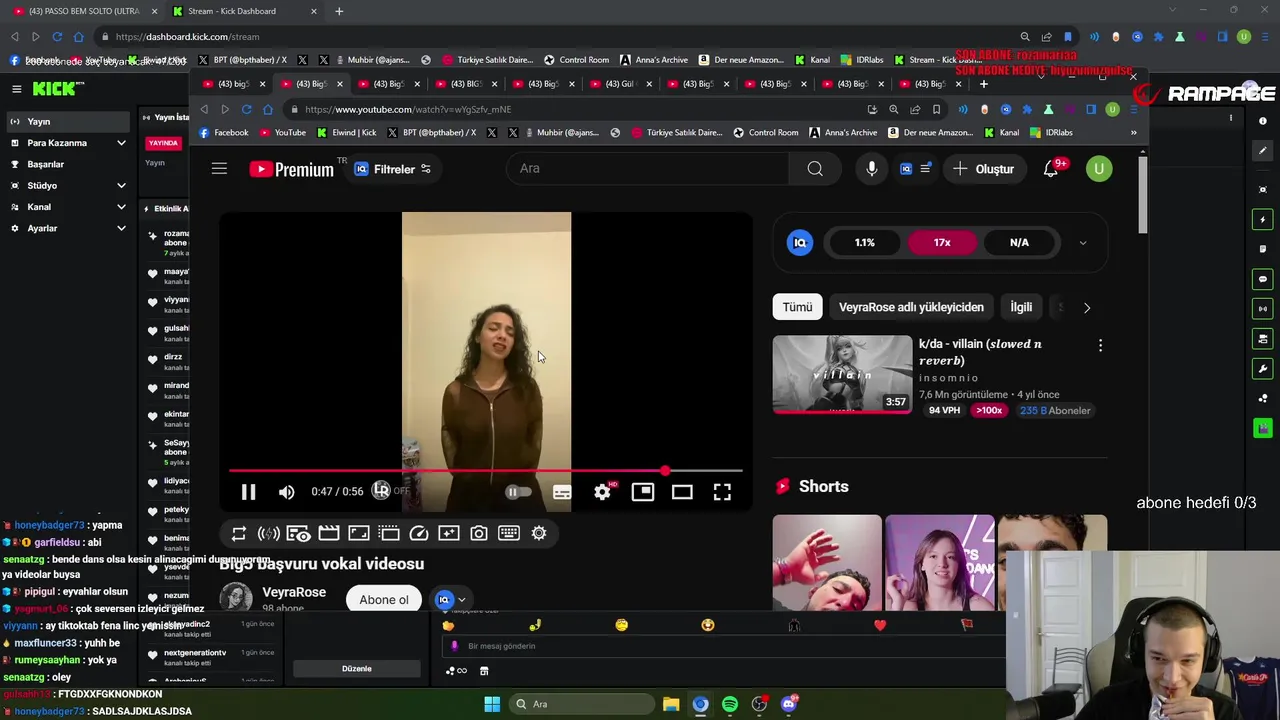Expand Stüdyo in Kick sidebar
1280x720 pixels.
tap(66, 185)
